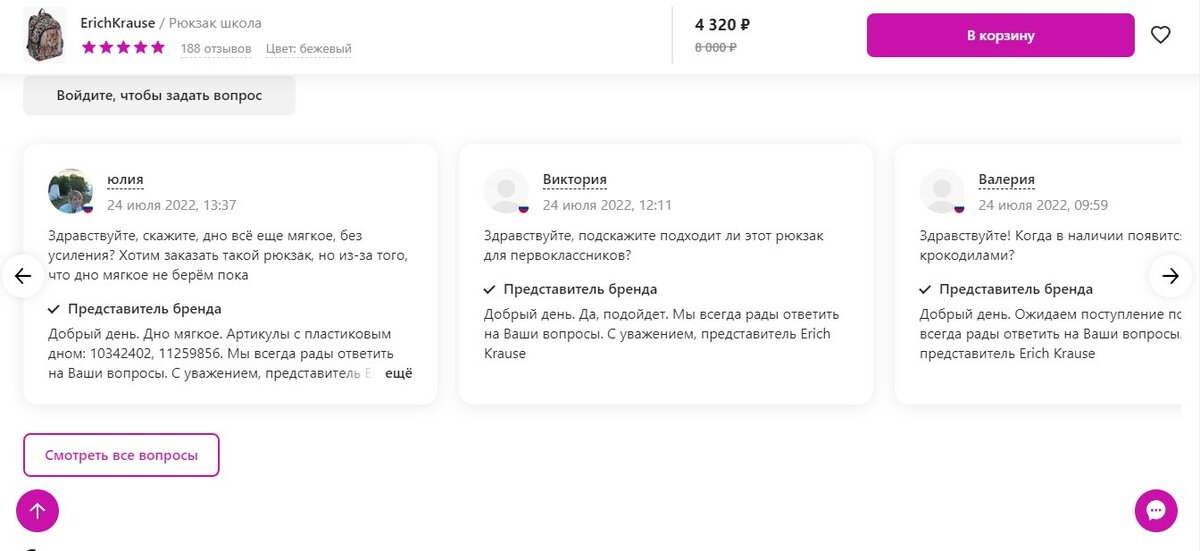Click username Валерия on third question
Image resolution: width=1200 pixels, height=551 pixels.
point(1006,180)
